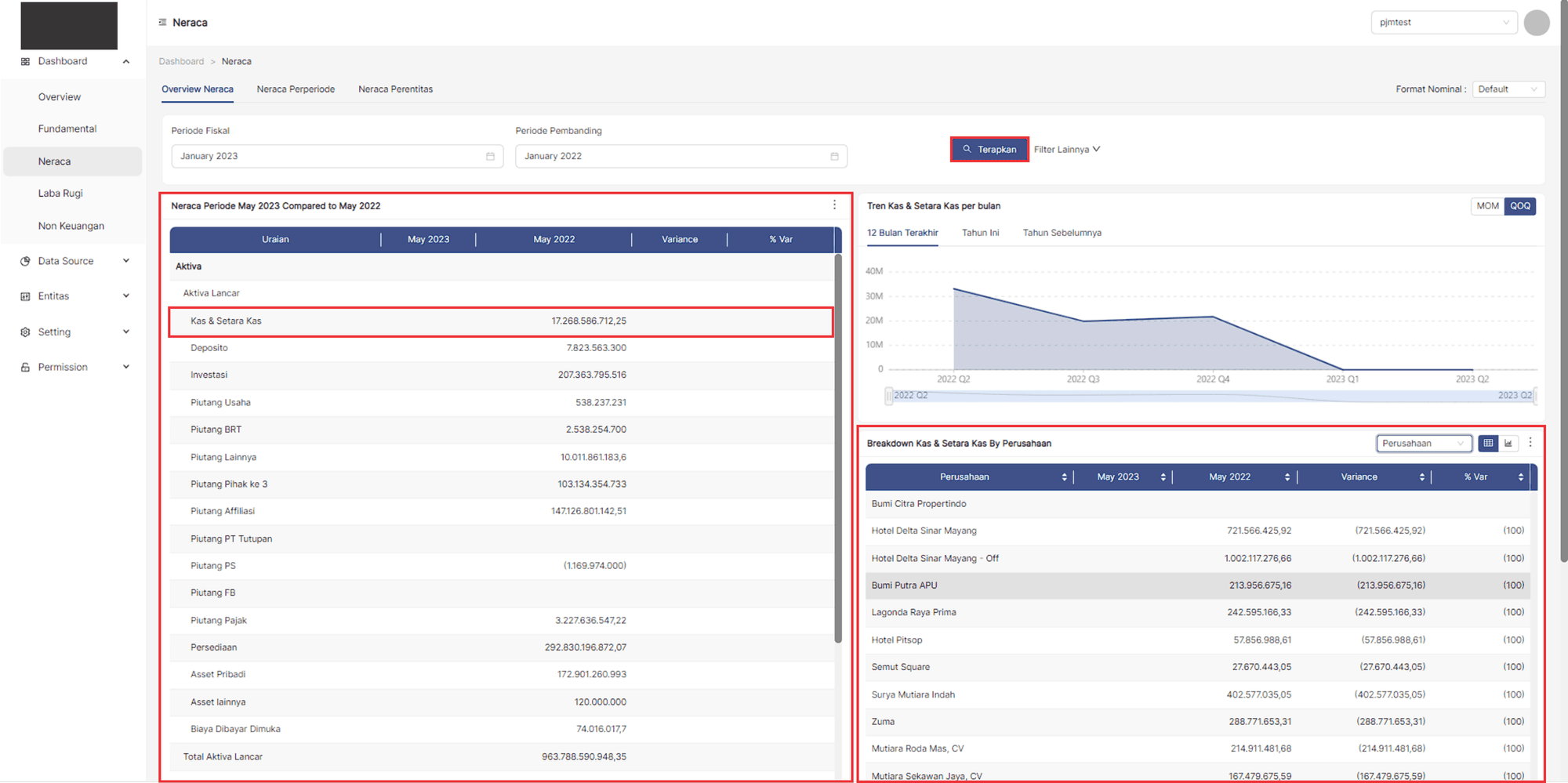The image size is (1568, 783).
Task: Expand the Data Source sidebar menu
Action: [x=74, y=261]
